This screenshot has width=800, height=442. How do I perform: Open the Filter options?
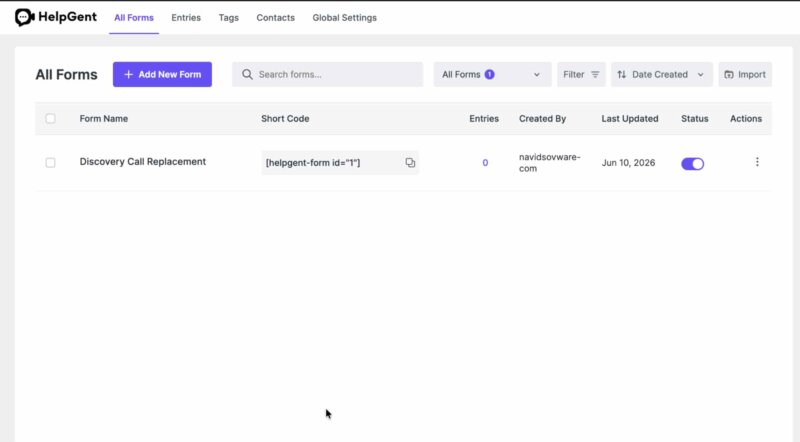(581, 75)
